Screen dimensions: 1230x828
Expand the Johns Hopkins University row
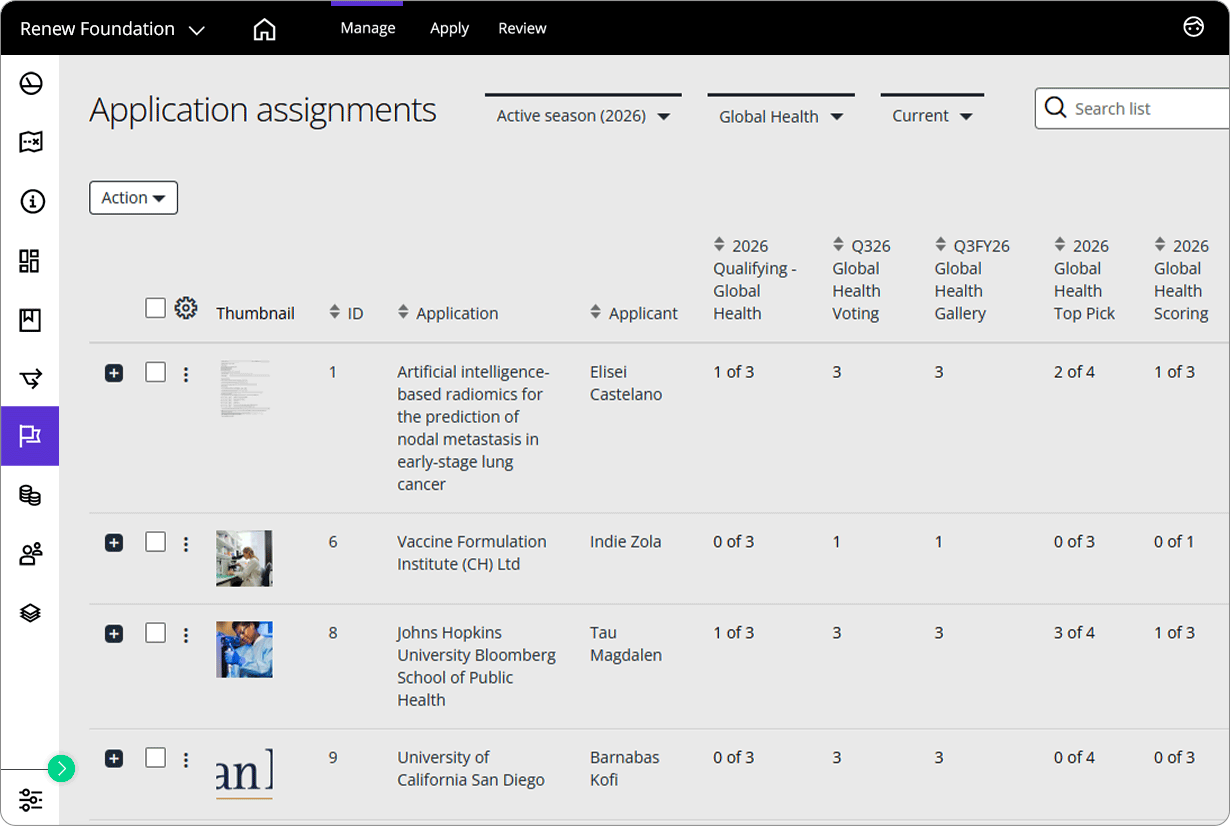(114, 634)
